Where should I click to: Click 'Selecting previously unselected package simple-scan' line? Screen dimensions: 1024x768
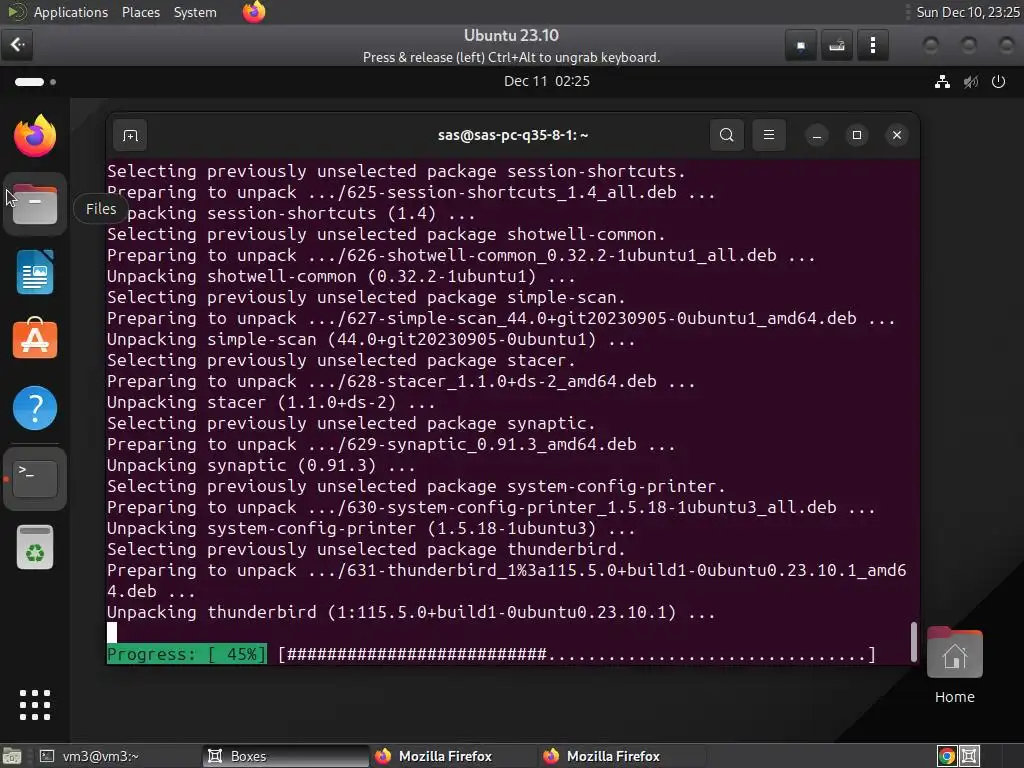point(366,297)
